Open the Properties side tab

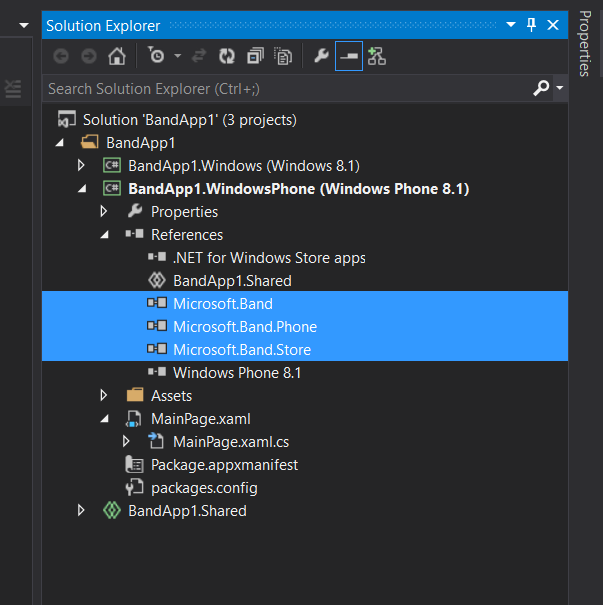585,44
